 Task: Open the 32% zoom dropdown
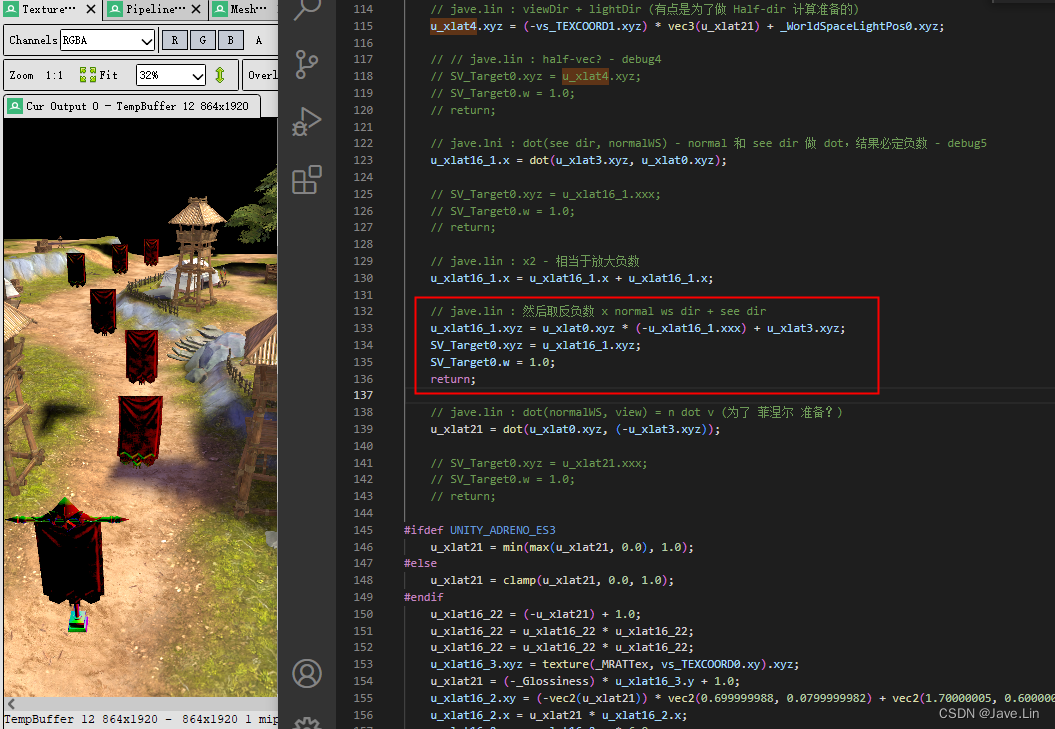(170, 74)
